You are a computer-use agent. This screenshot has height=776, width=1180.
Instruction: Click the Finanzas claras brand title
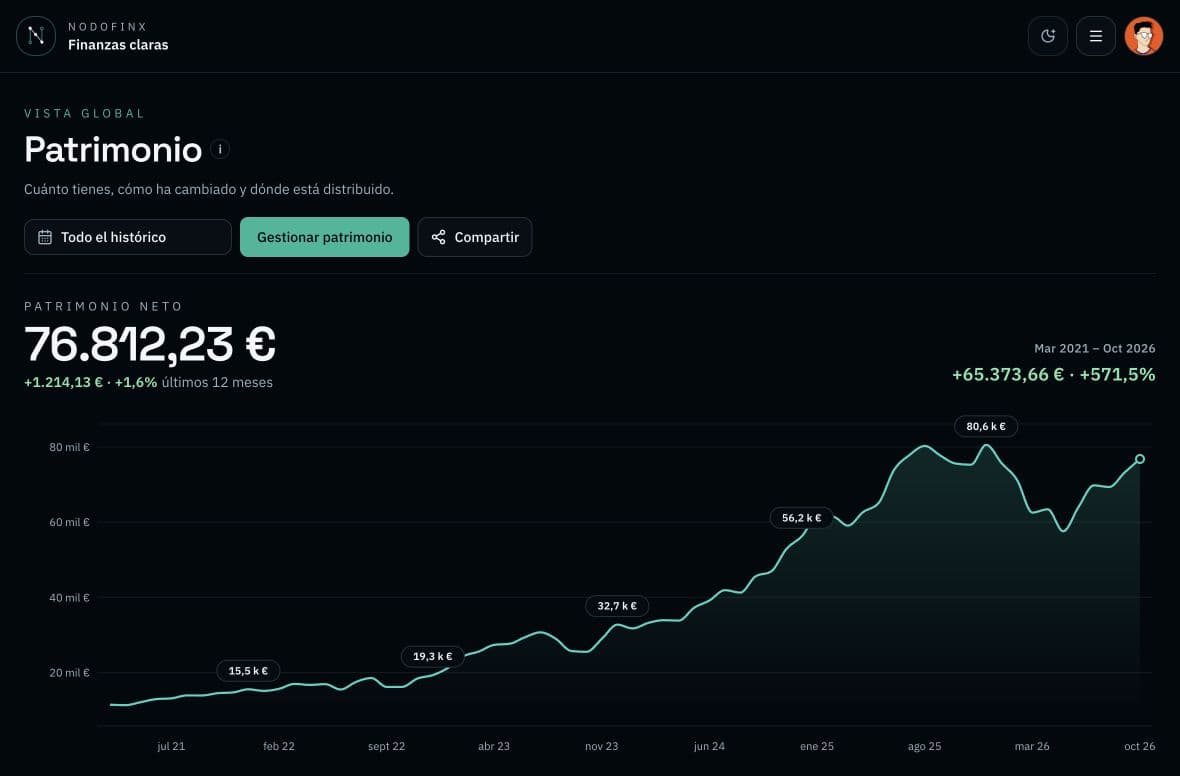click(x=118, y=45)
